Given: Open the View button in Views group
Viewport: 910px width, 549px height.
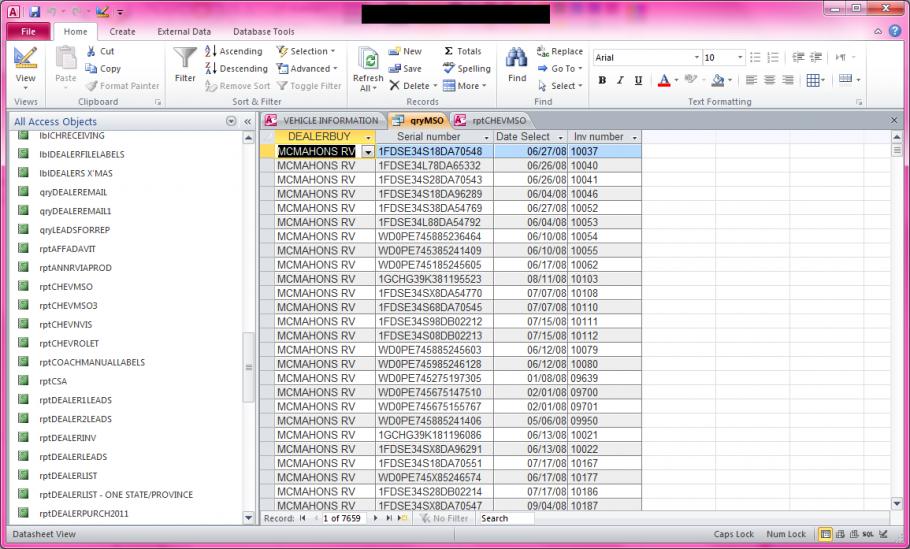Looking at the screenshot, I should point(26,67).
